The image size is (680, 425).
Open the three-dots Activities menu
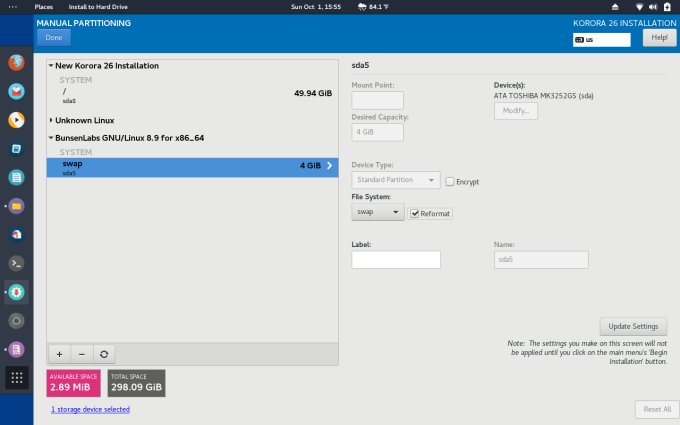13,7
